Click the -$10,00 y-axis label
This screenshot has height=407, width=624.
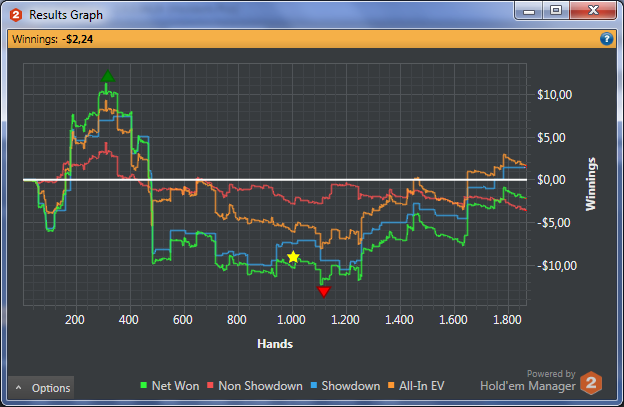point(557,265)
